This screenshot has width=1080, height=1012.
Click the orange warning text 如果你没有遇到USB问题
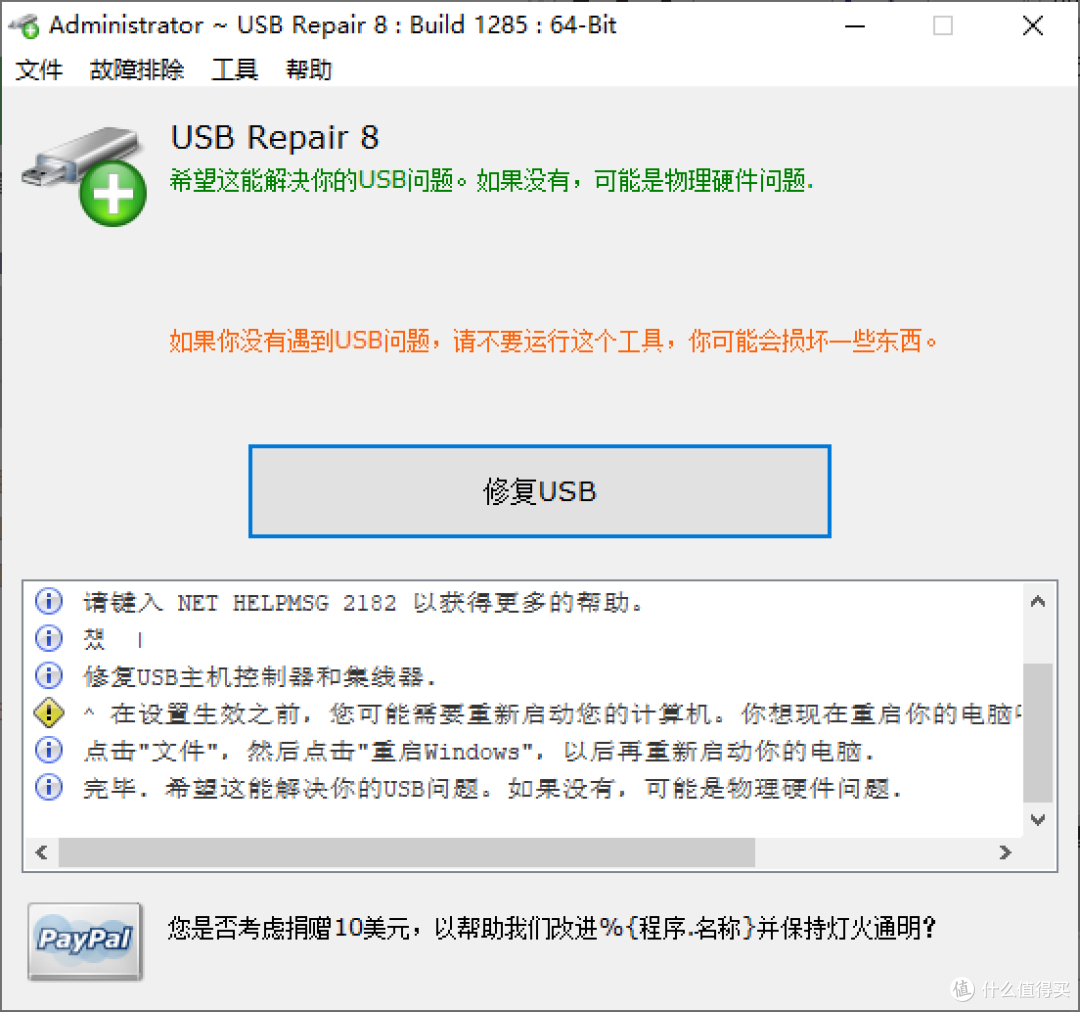(553, 340)
